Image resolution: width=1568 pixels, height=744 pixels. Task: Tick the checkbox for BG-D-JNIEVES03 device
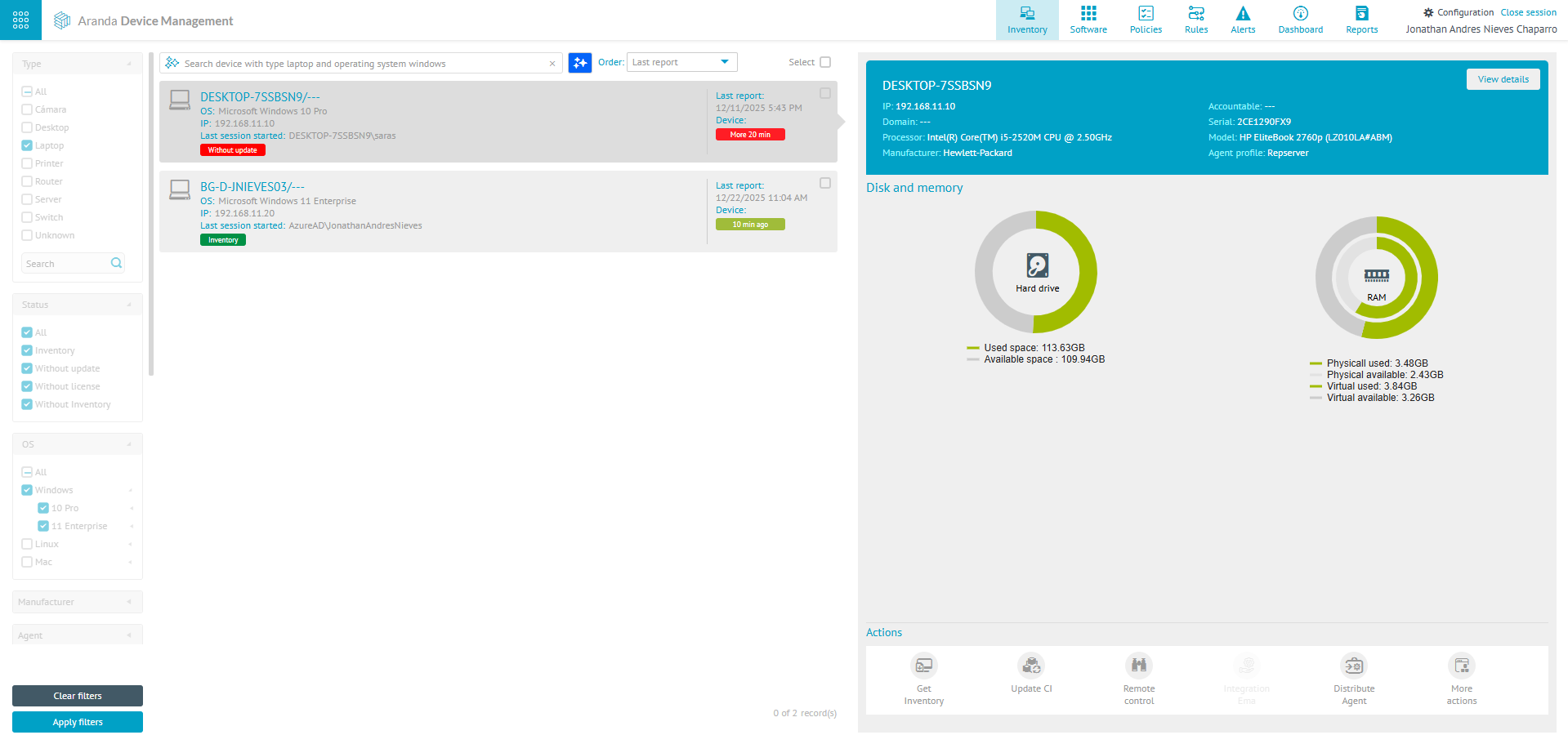pyautogui.click(x=825, y=184)
